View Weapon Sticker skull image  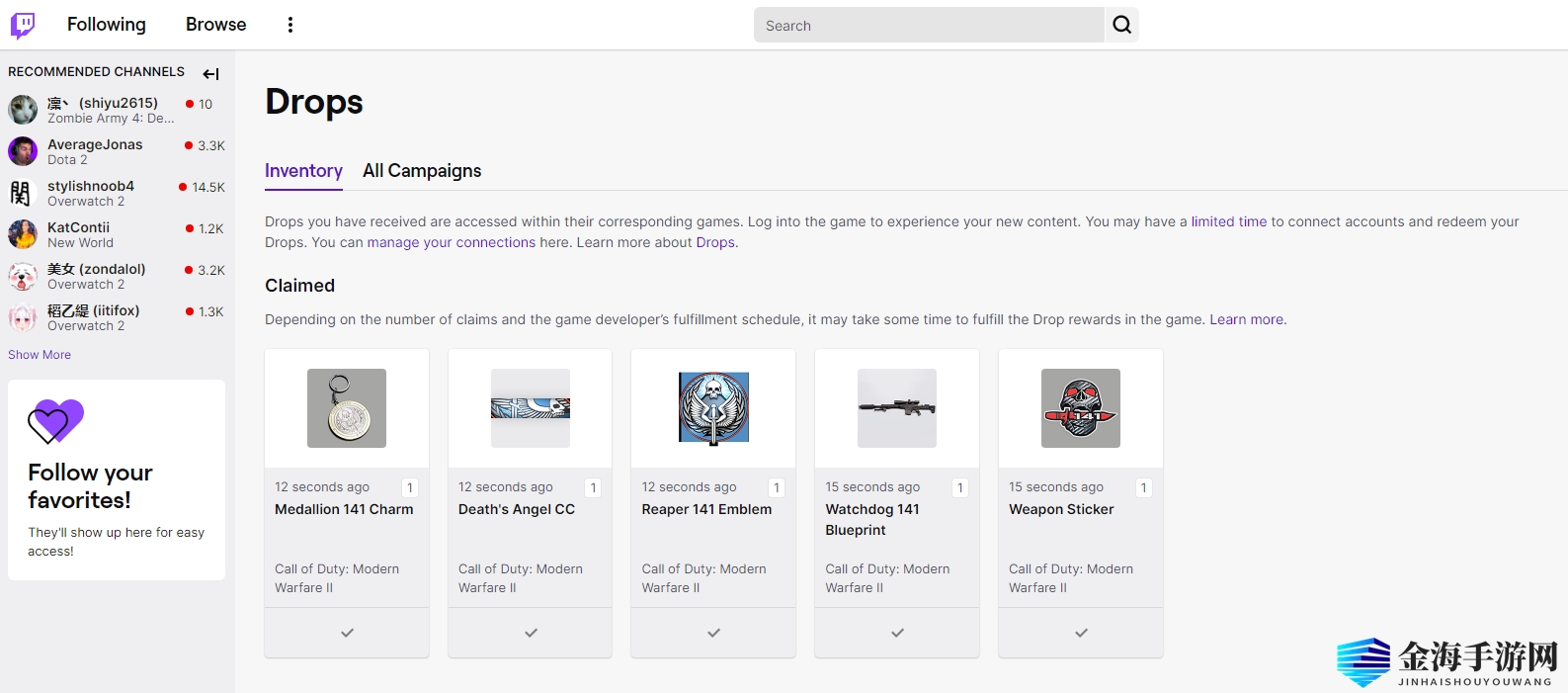(x=1081, y=408)
